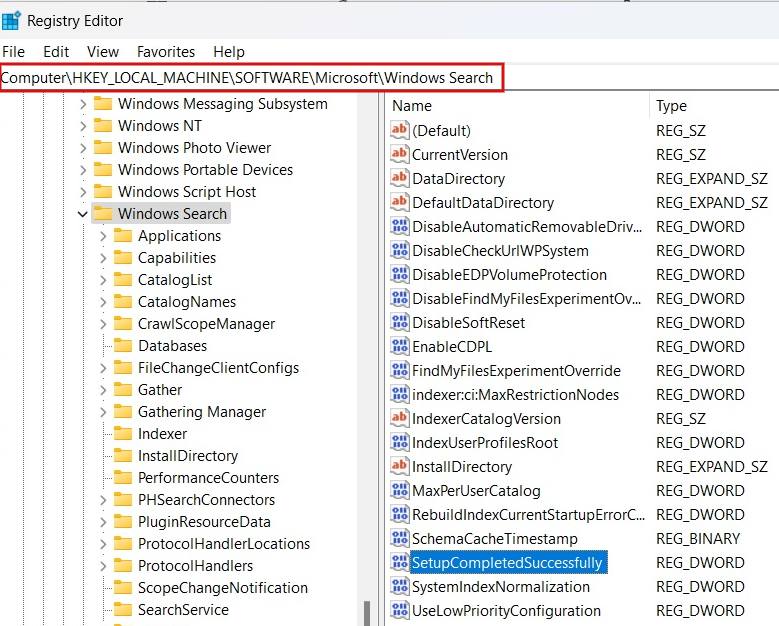Click the tree pane vertical scrollbar thumb

pos(368,614)
